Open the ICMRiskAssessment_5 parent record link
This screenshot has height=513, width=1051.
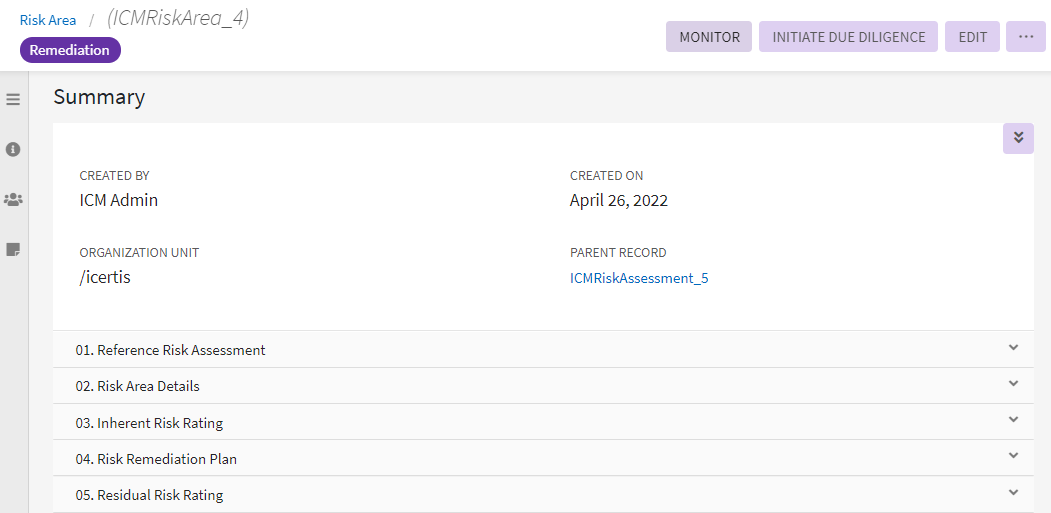click(639, 278)
